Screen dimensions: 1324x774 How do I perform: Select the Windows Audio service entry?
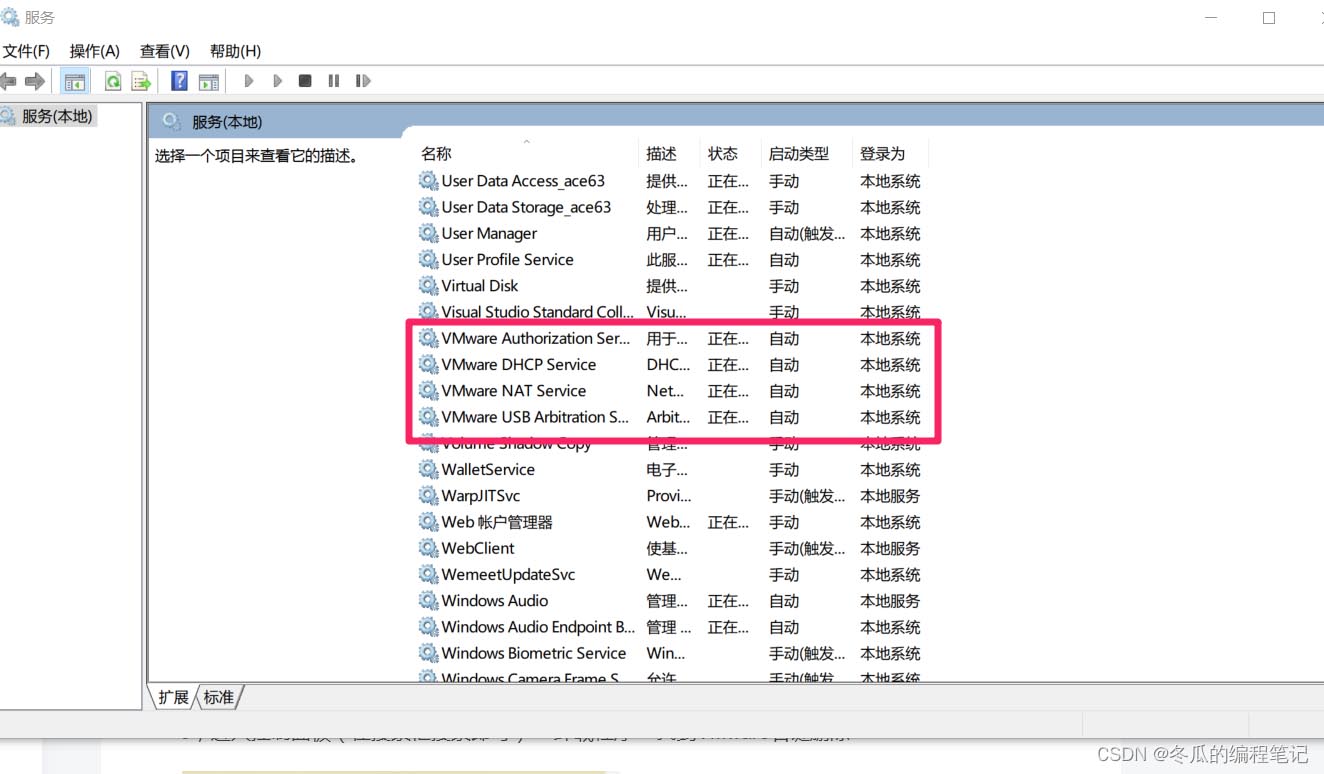pos(494,601)
